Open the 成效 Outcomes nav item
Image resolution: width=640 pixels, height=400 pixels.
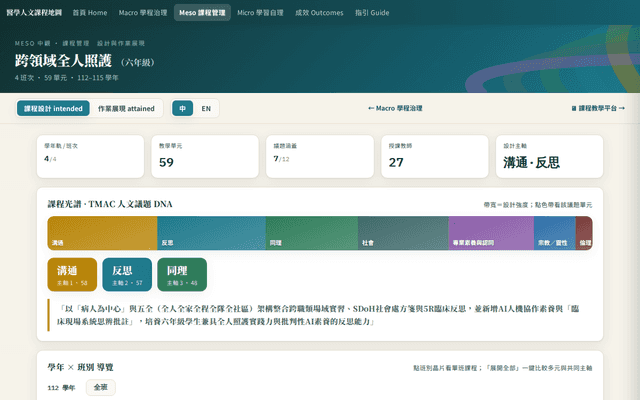pyautogui.click(x=319, y=13)
